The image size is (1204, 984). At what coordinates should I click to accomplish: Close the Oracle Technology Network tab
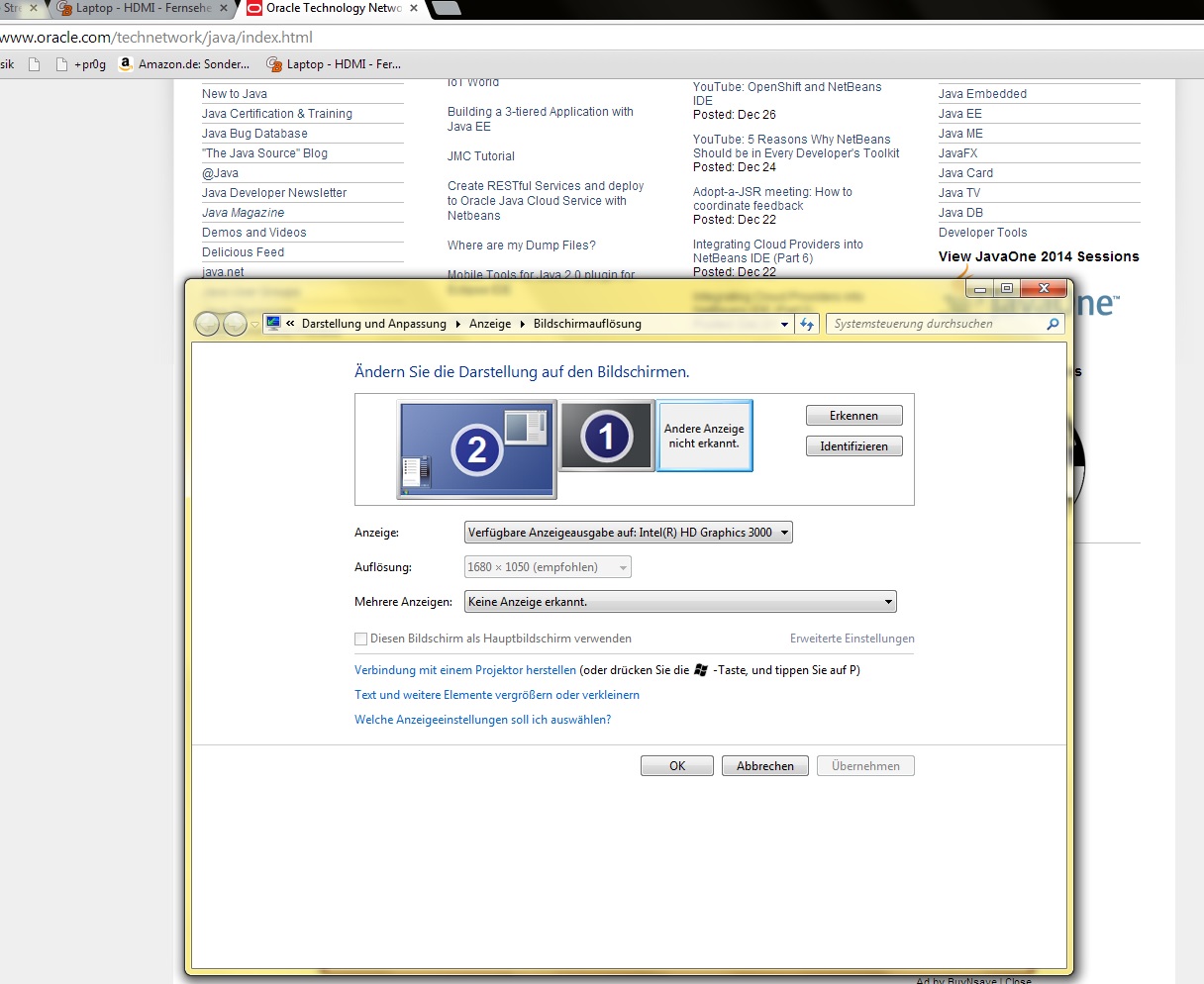click(x=414, y=8)
